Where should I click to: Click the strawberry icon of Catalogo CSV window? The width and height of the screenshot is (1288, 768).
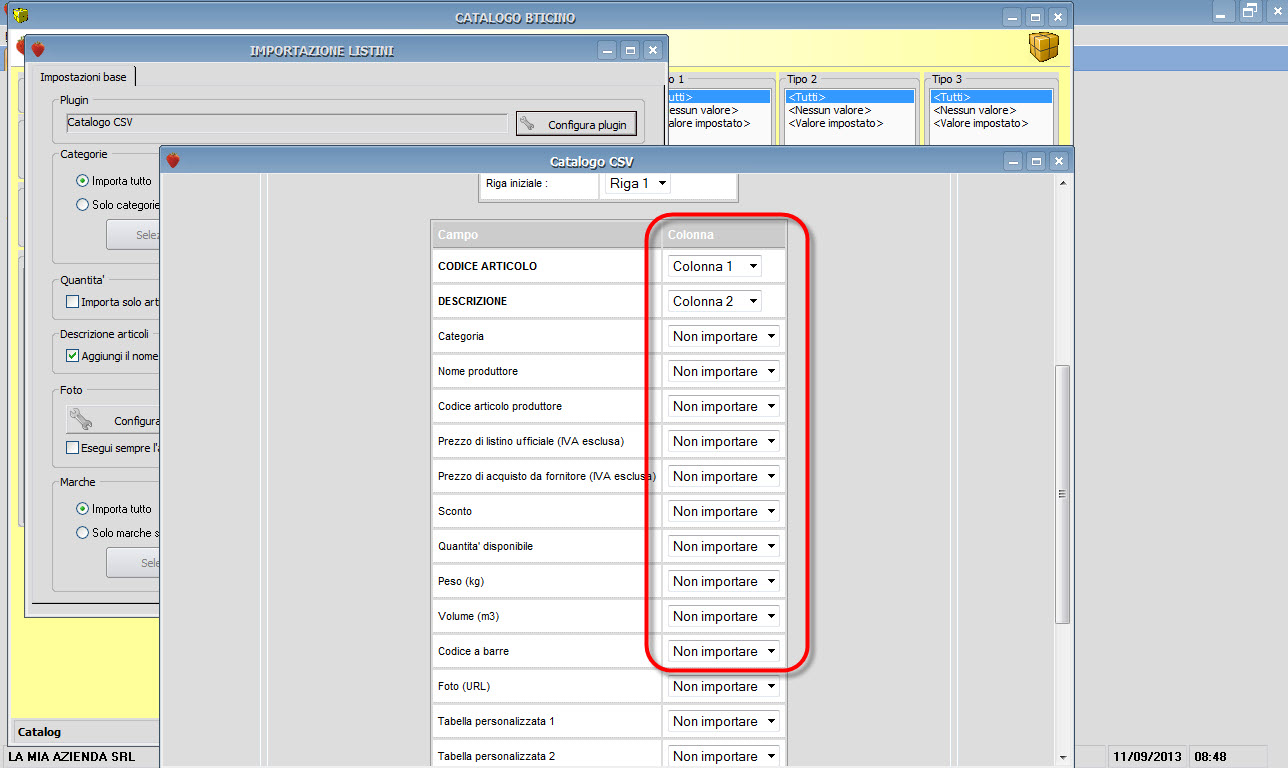point(173,160)
